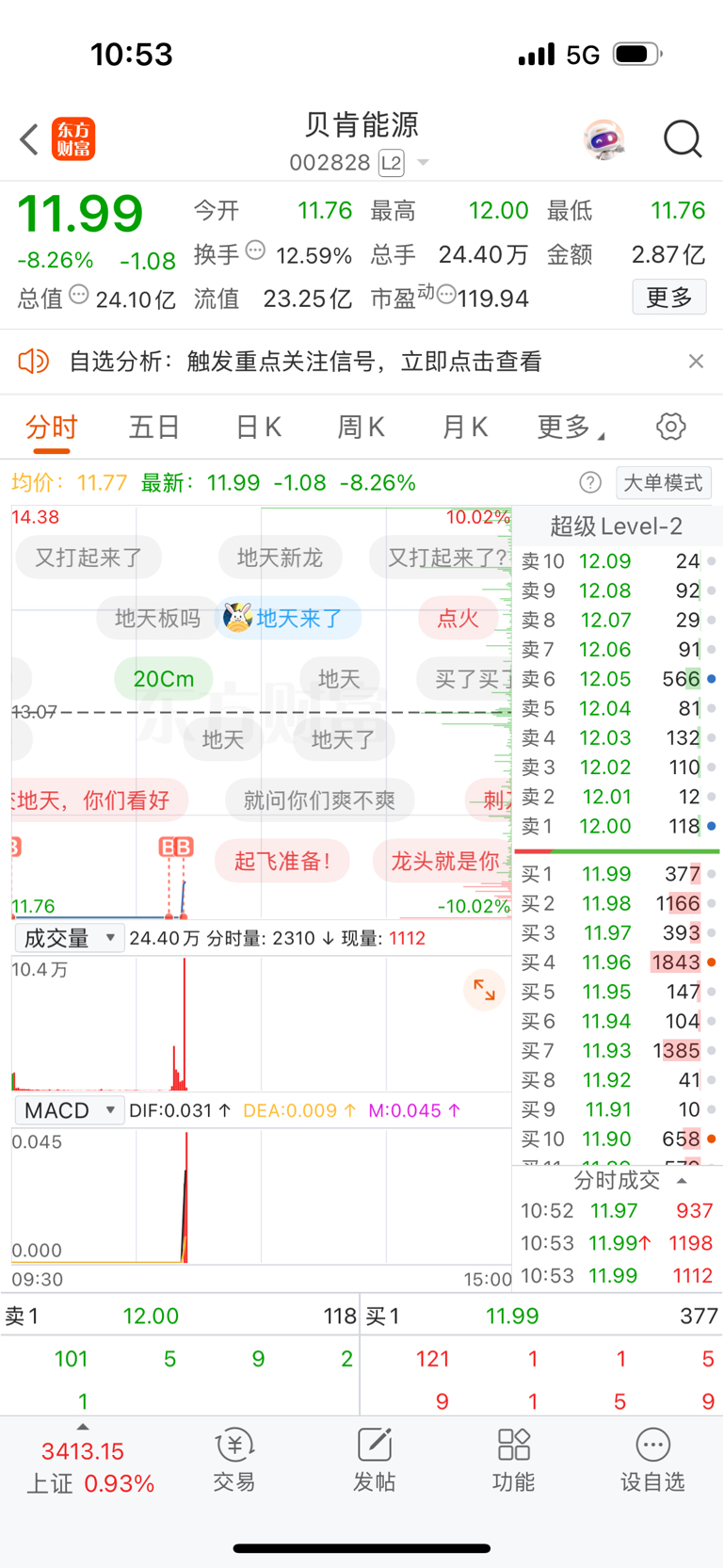This screenshot has width=724, height=1568.
Task: Tap the 龙头就是你 comment bubble
Action: (x=444, y=861)
